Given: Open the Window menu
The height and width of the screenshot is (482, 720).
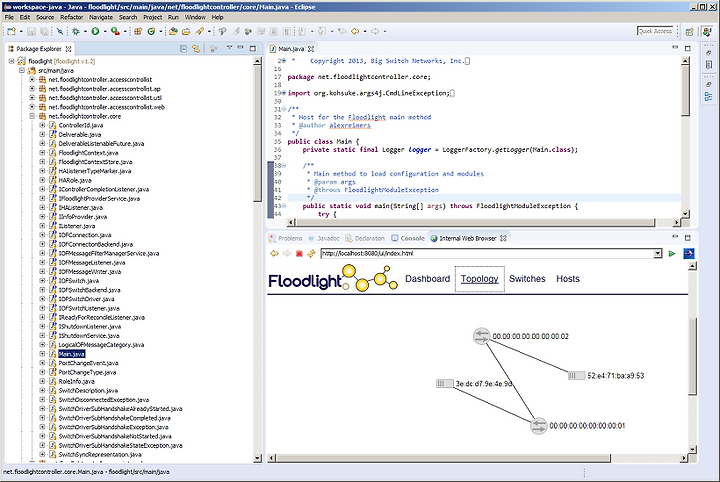Looking at the screenshot, I should pyautogui.click(x=195, y=17).
